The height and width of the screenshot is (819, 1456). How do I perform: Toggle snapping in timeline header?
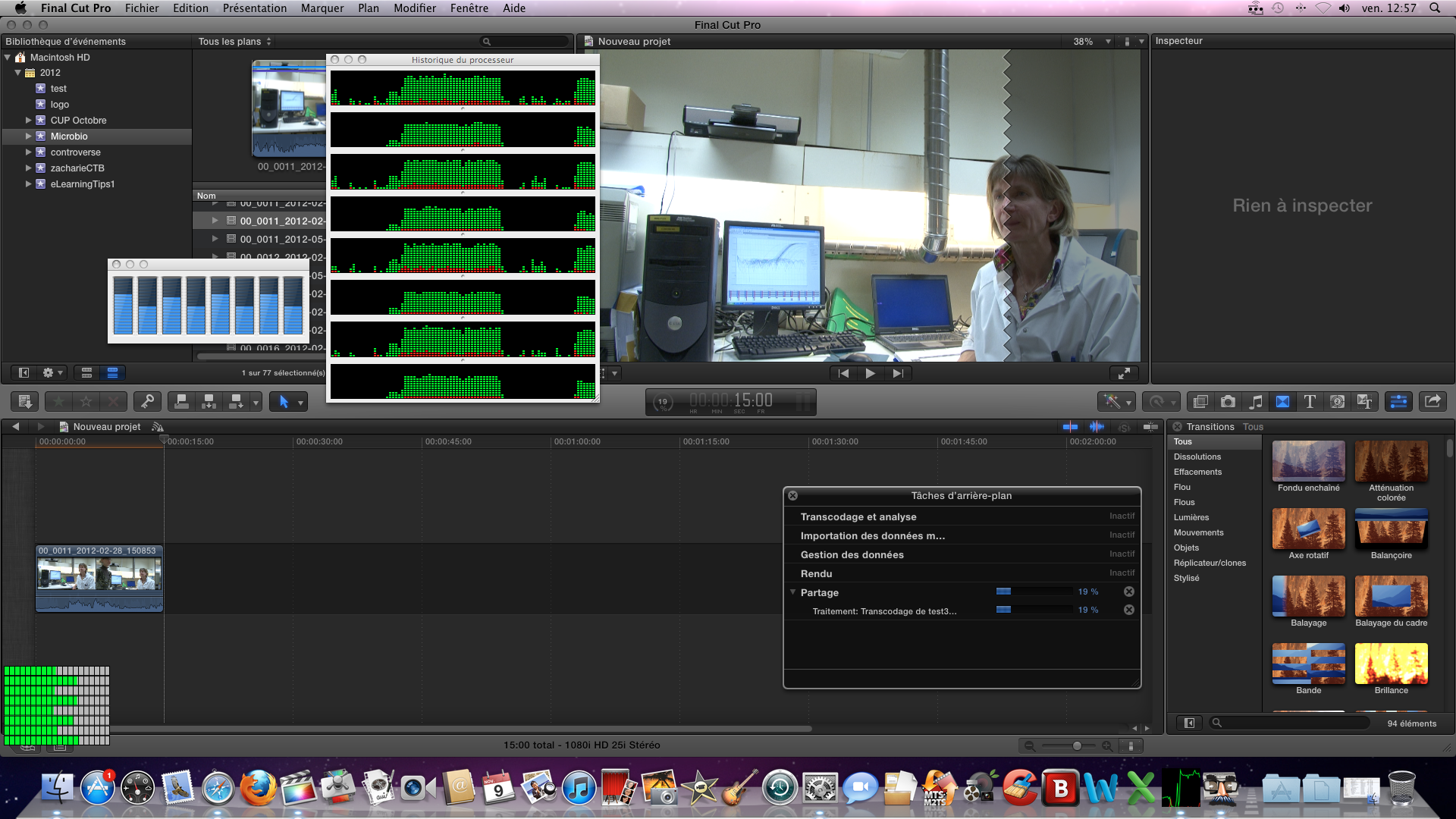tap(1150, 427)
